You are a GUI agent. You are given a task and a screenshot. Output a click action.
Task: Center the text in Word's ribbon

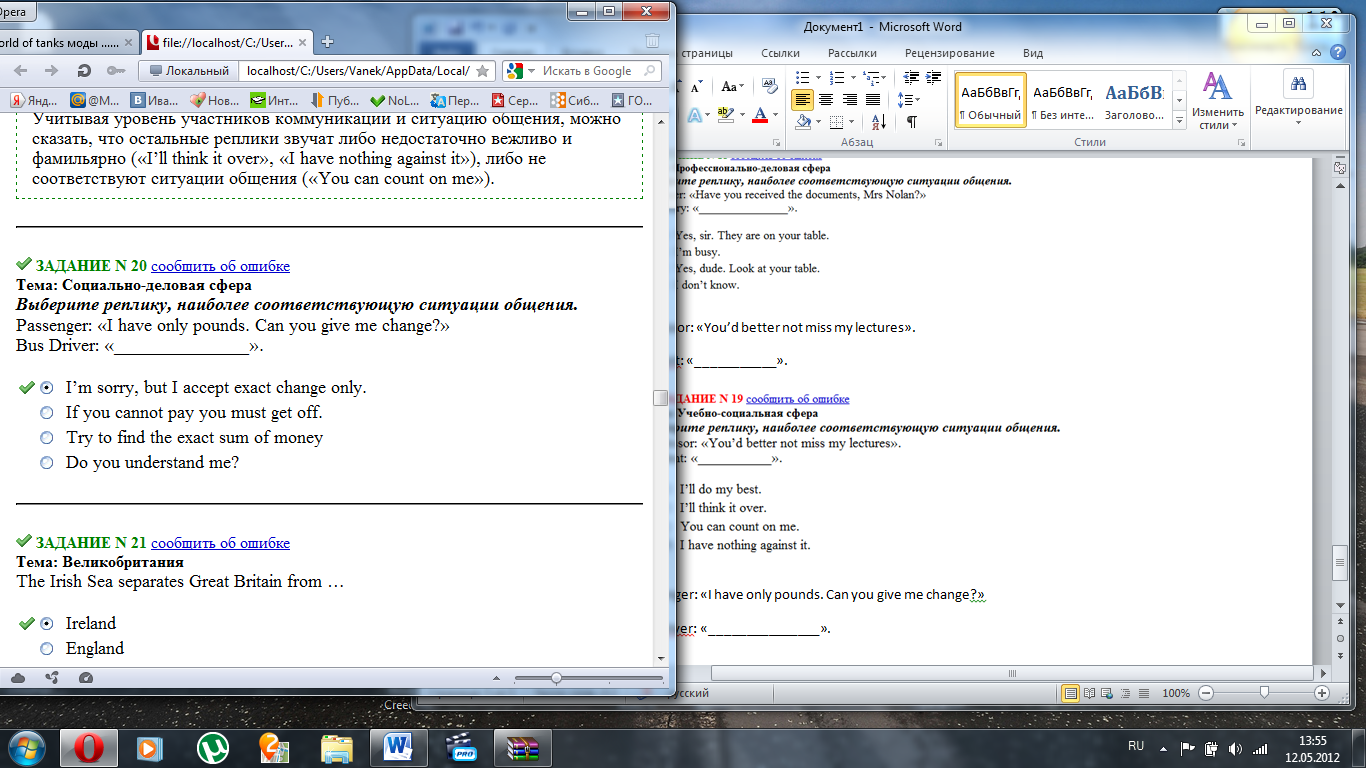pyautogui.click(x=826, y=99)
